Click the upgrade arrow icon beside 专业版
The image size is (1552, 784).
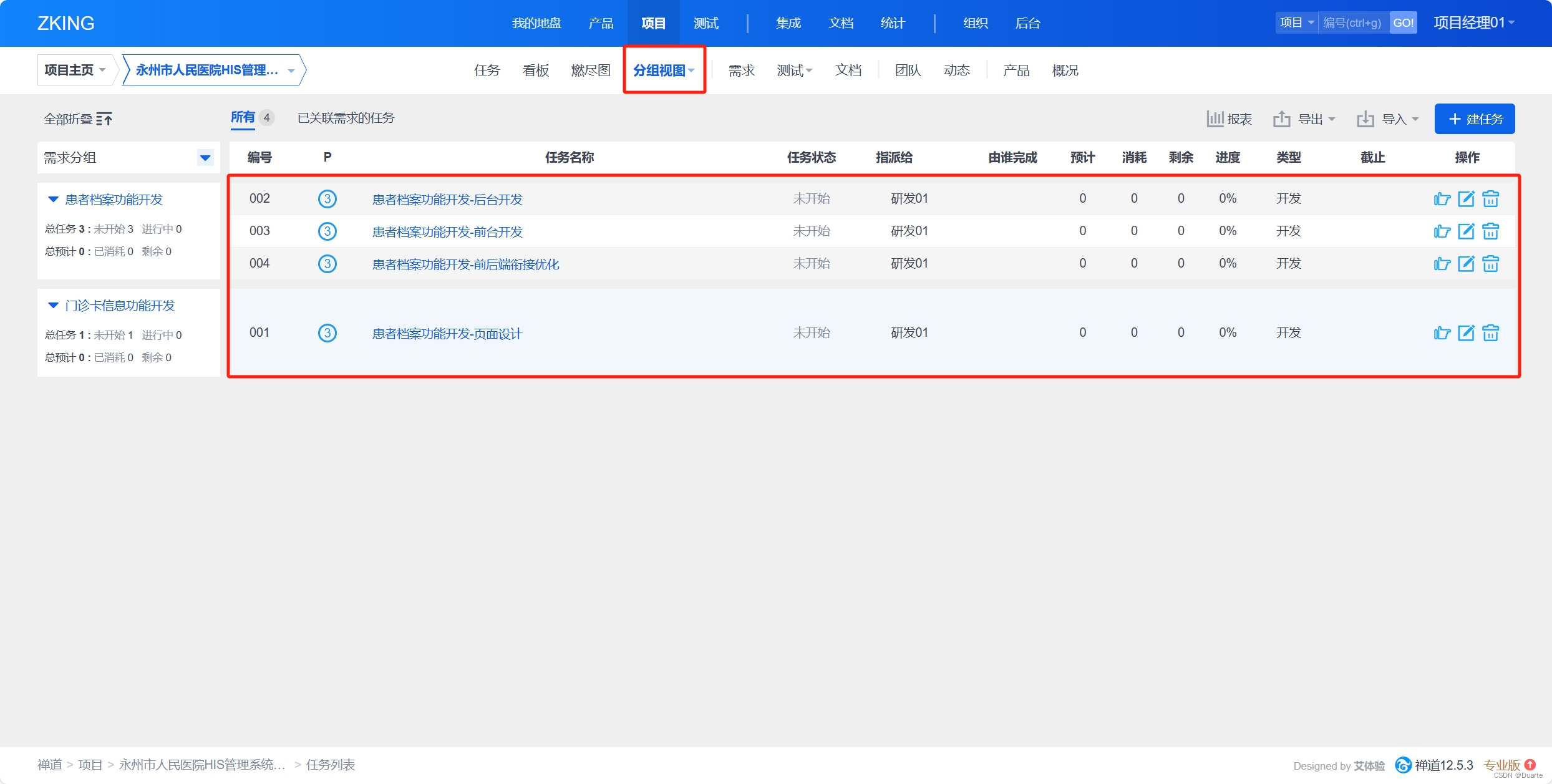1530,764
